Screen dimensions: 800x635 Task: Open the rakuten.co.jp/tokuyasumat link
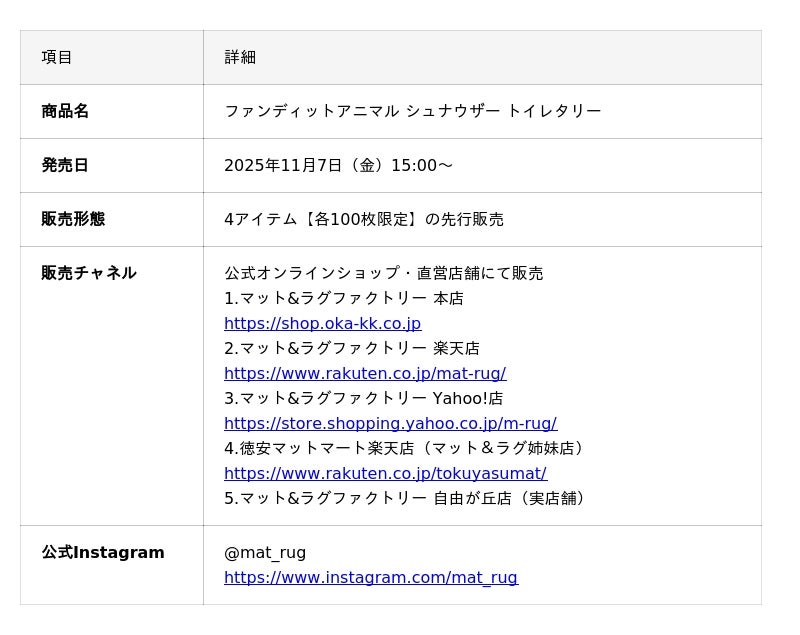click(x=385, y=474)
